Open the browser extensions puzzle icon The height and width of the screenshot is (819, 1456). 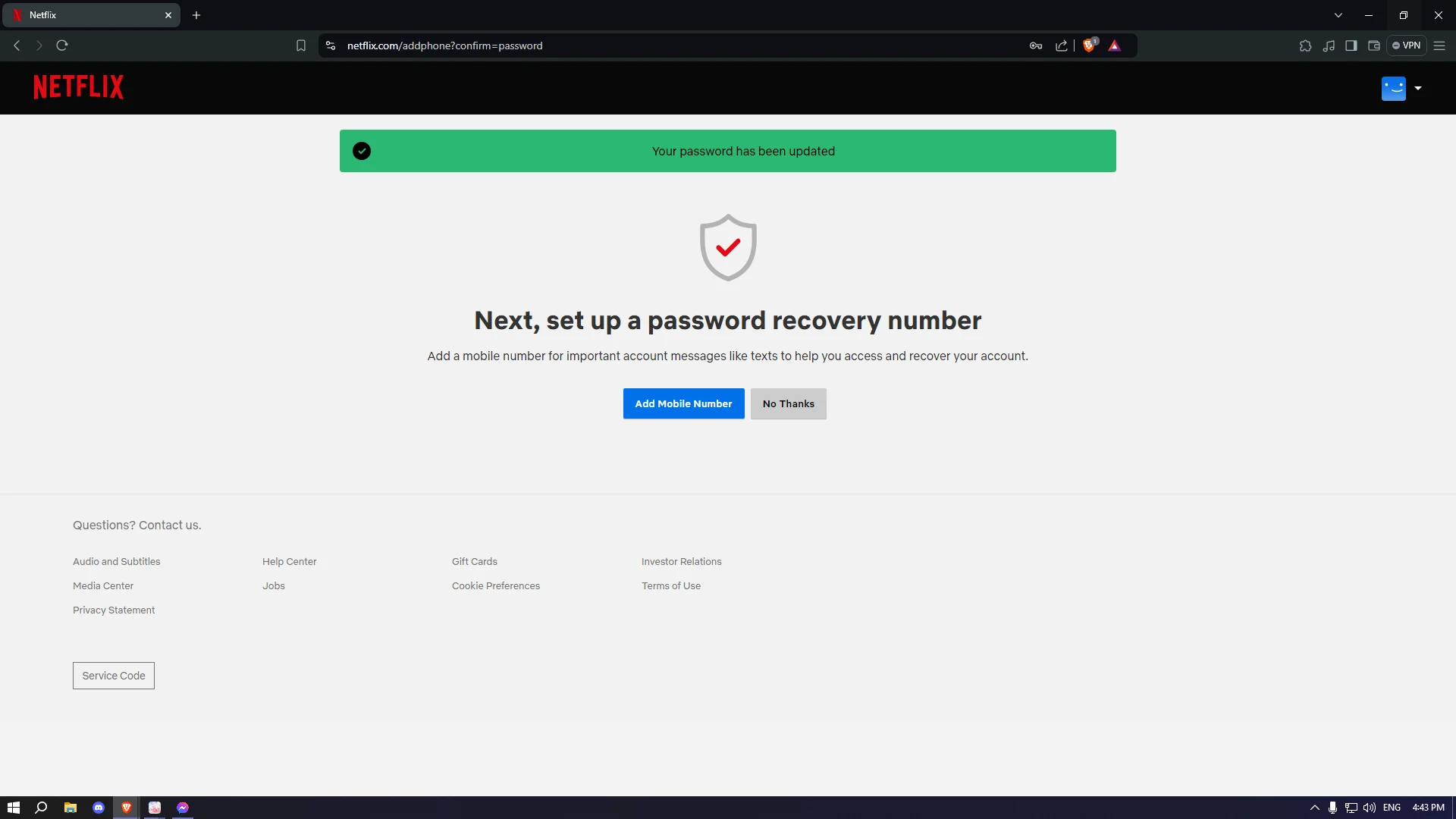tap(1305, 45)
